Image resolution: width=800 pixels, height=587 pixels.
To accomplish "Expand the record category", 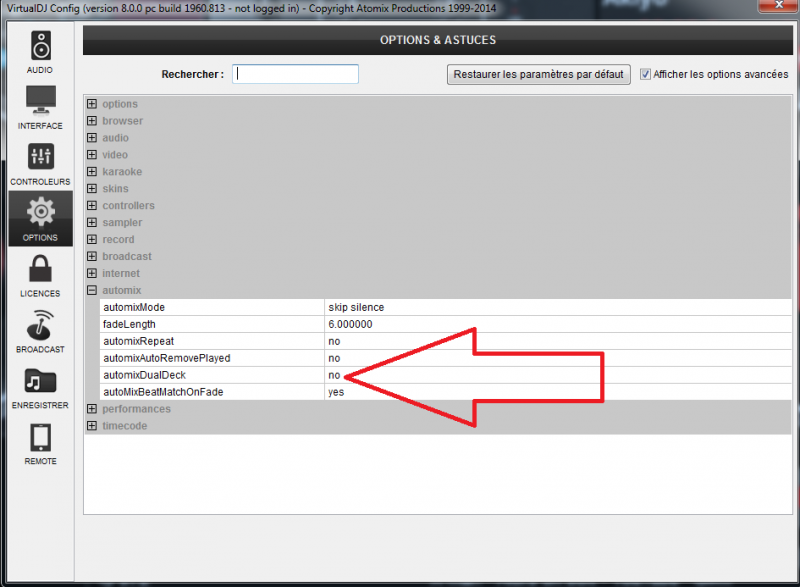I will [x=92, y=239].
